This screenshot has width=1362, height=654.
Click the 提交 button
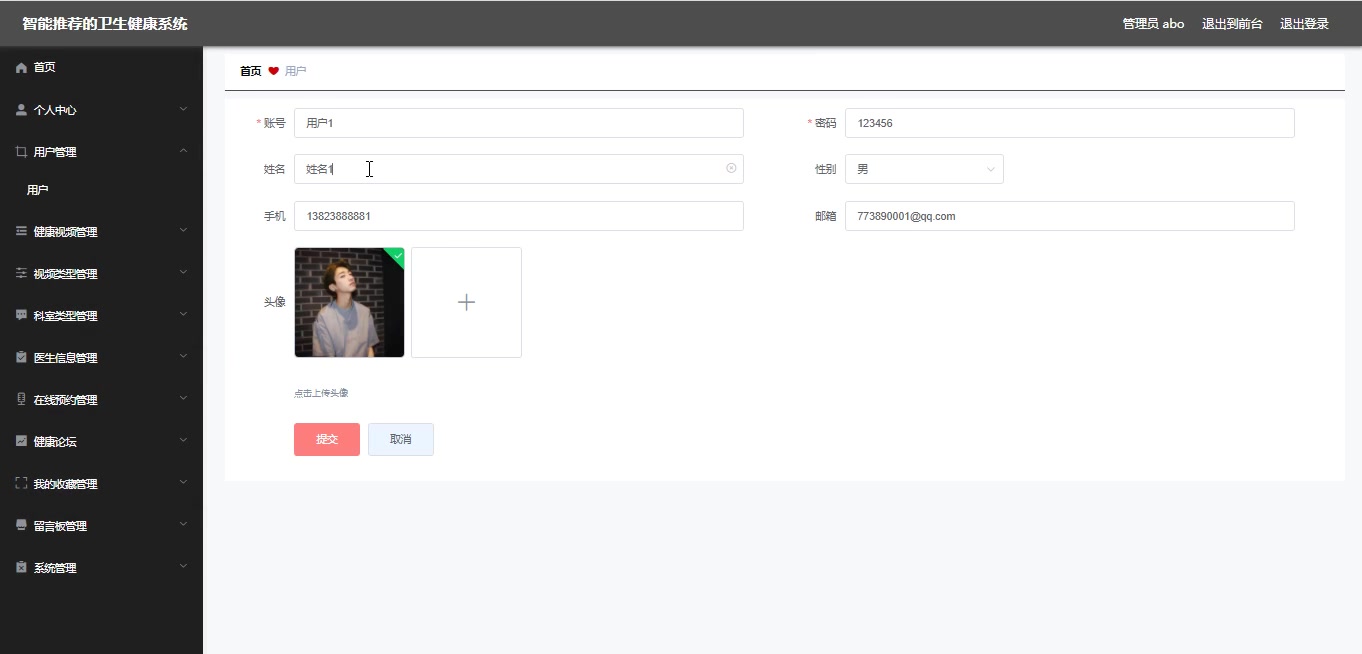pos(327,439)
